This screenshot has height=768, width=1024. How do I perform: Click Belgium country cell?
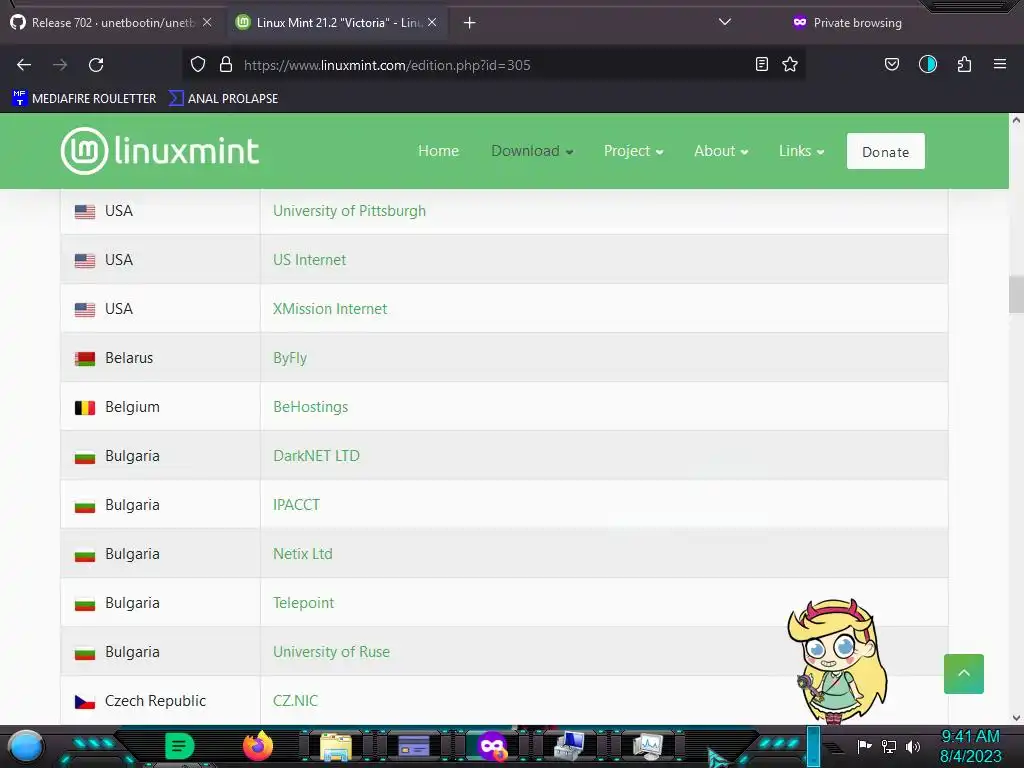(x=160, y=407)
